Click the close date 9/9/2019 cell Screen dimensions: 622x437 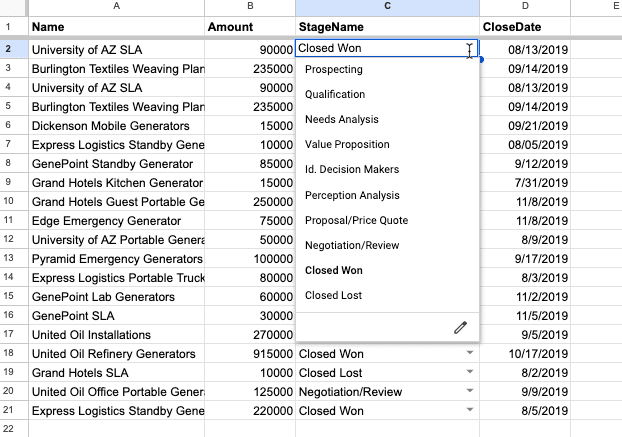pos(525,392)
